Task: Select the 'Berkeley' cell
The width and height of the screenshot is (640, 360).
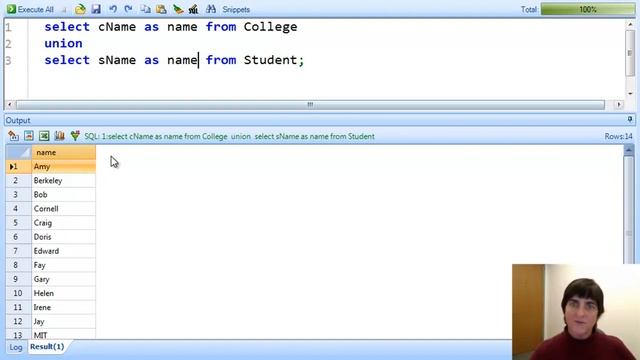Action: click(64, 180)
